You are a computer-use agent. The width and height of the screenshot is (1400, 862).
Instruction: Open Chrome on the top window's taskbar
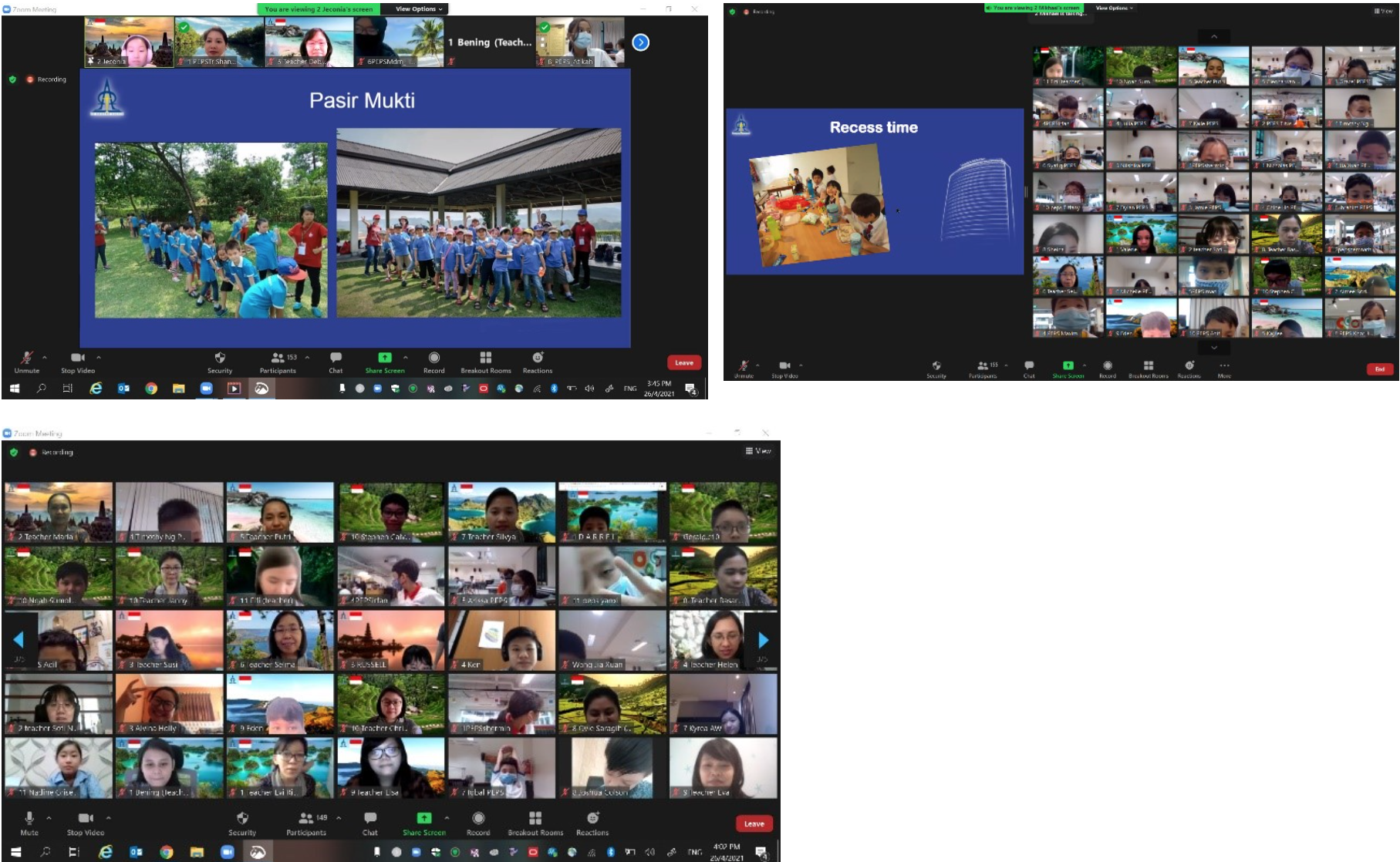coord(151,389)
